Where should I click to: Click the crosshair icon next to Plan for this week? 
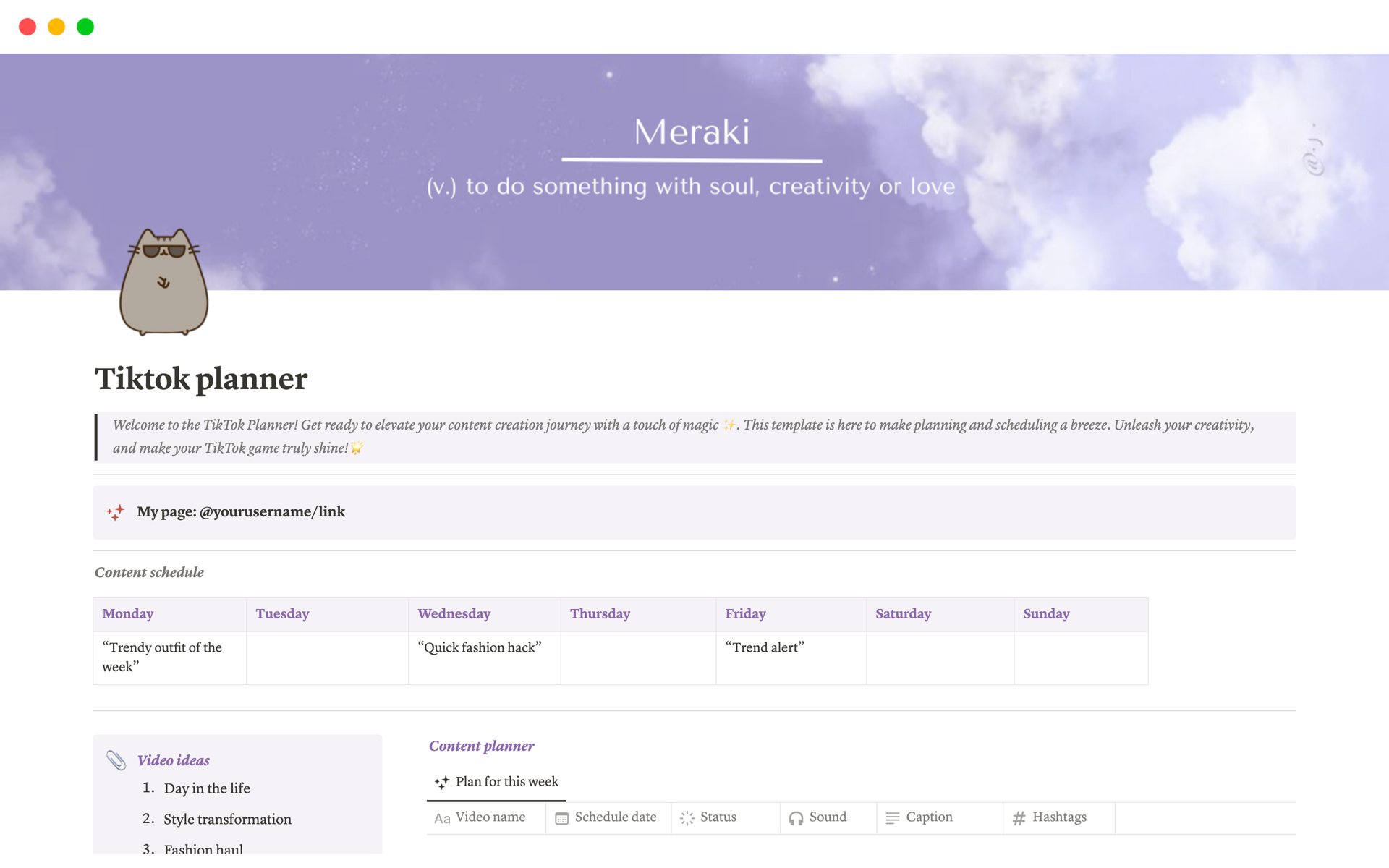(x=441, y=782)
